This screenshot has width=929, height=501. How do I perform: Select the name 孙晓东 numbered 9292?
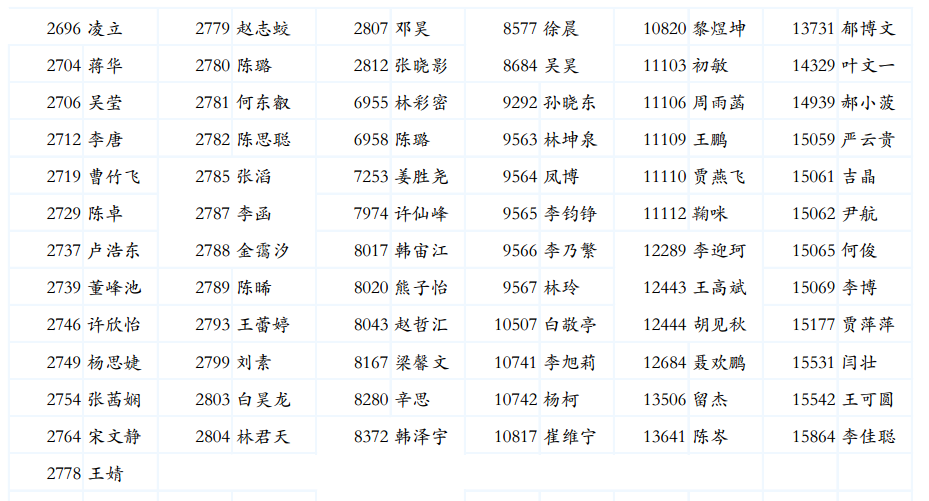point(570,103)
